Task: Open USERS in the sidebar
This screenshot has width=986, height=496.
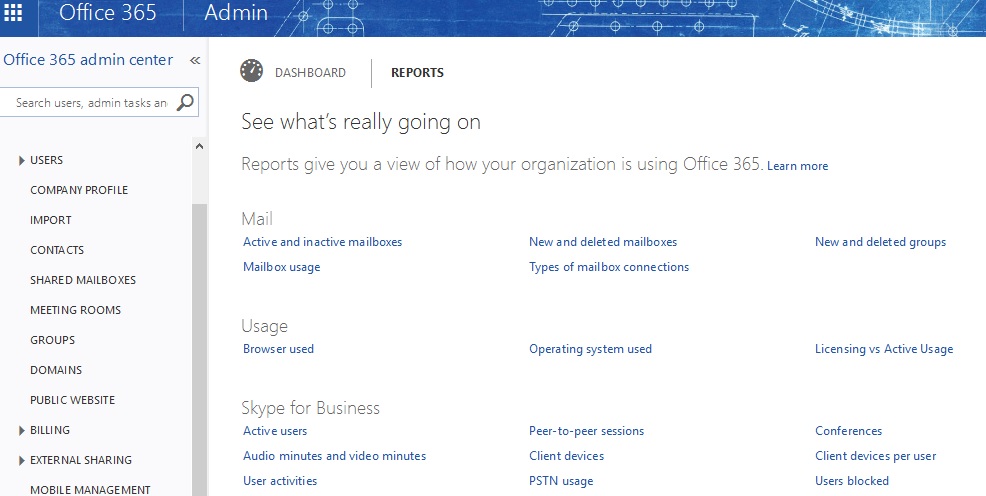Action: 47,160
